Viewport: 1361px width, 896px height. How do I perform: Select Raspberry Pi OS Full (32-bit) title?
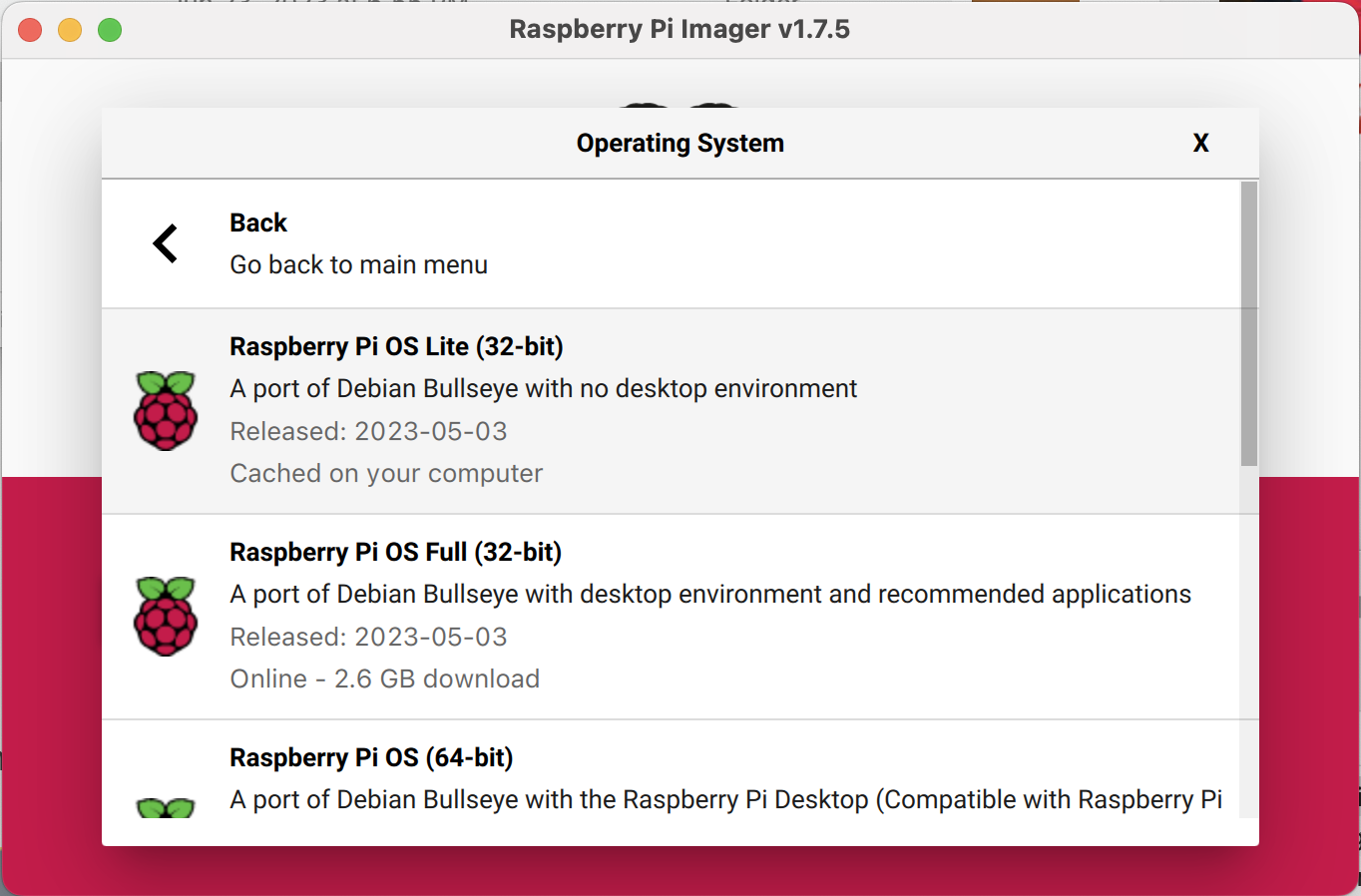click(395, 552)
